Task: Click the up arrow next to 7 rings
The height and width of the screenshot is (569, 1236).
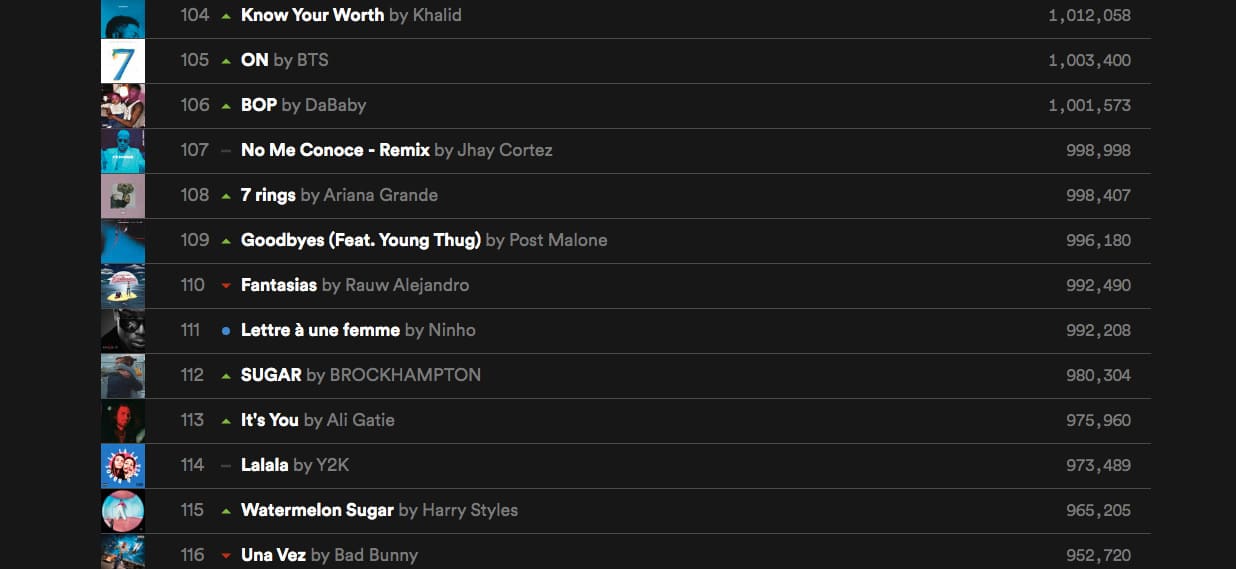Action: pyautogui.click(x=226, y=195)
